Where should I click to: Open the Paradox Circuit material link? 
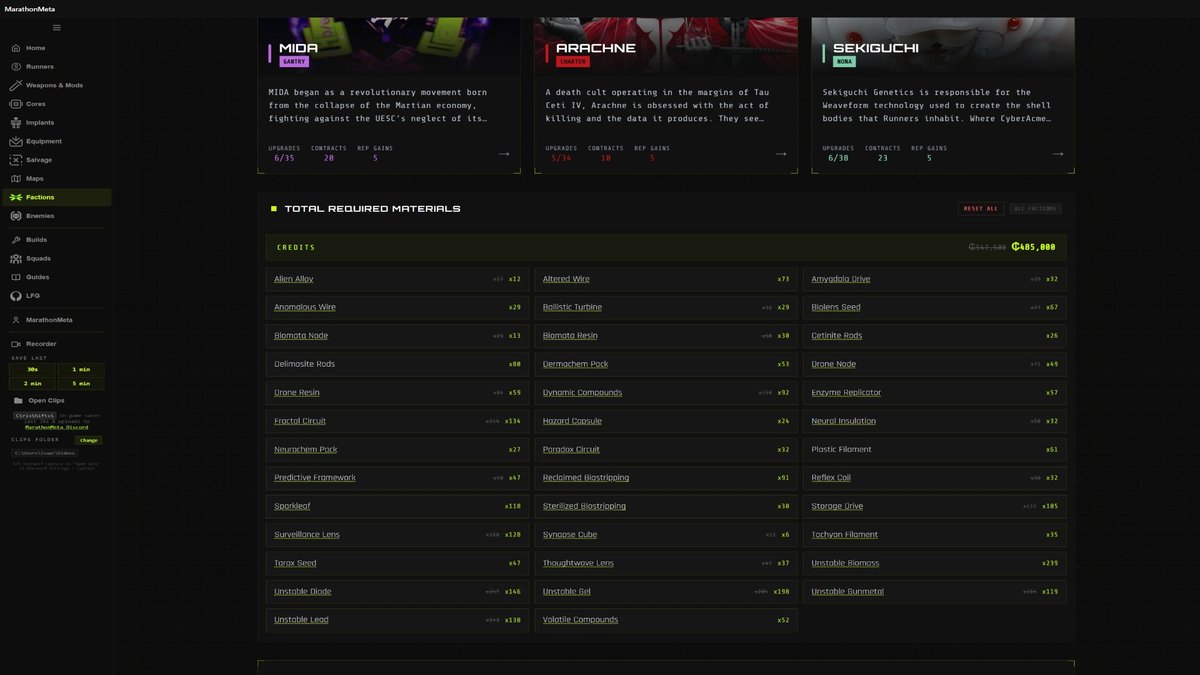click(571, 450)
